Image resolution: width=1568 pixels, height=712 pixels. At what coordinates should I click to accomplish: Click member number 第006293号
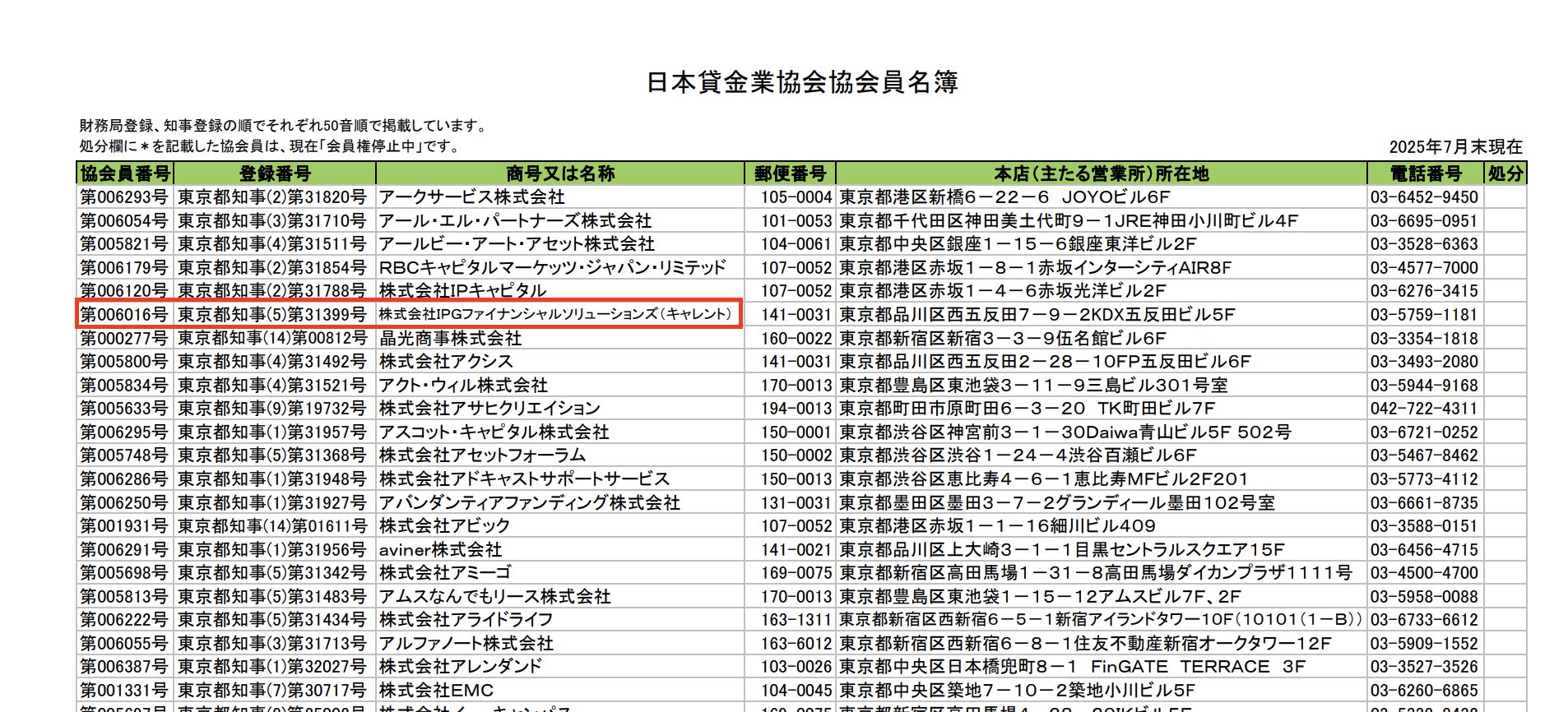click(124, 197)
